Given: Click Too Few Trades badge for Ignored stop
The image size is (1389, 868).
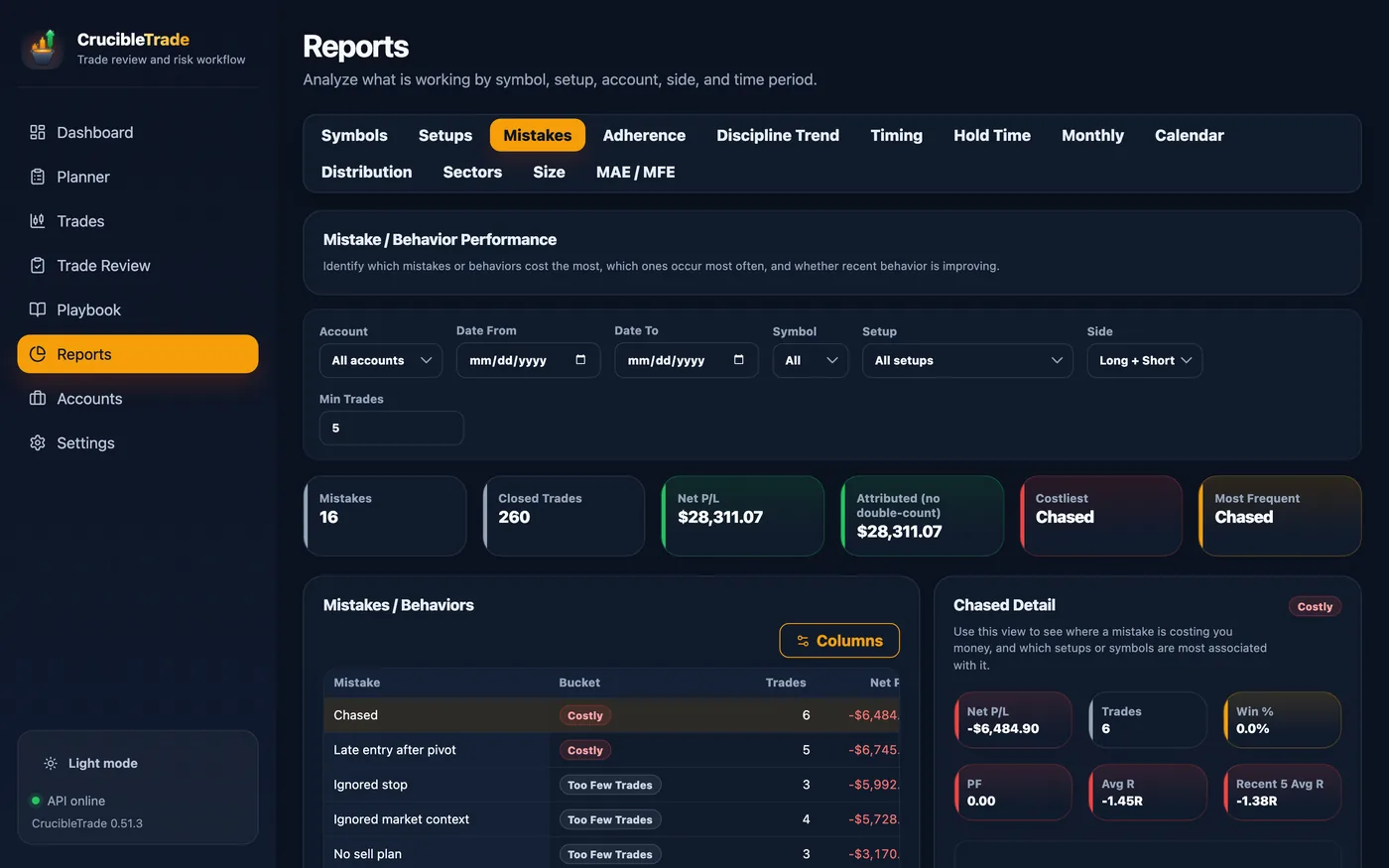Looking at the screenshot, I should 610,785.
